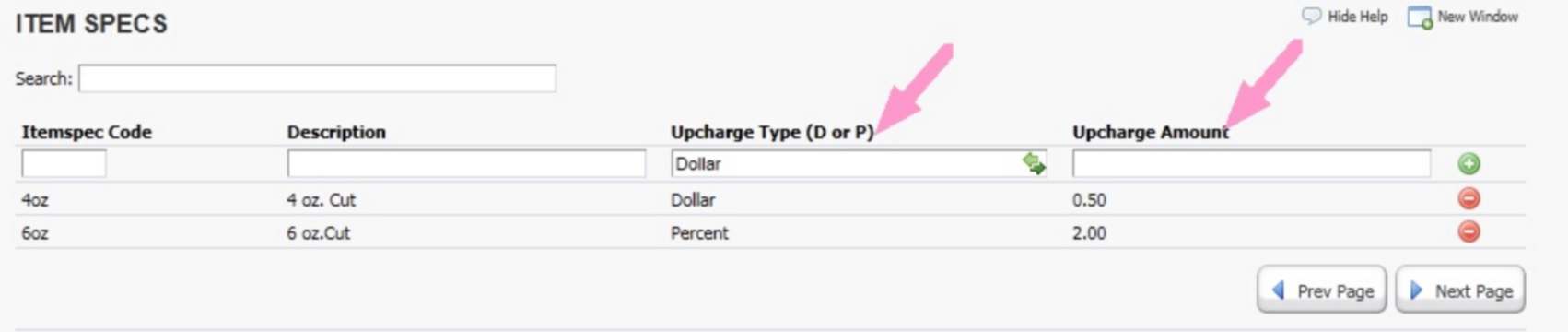
Task: Click the Hide Help speech bubble icon
Action: pos(1311,17)
